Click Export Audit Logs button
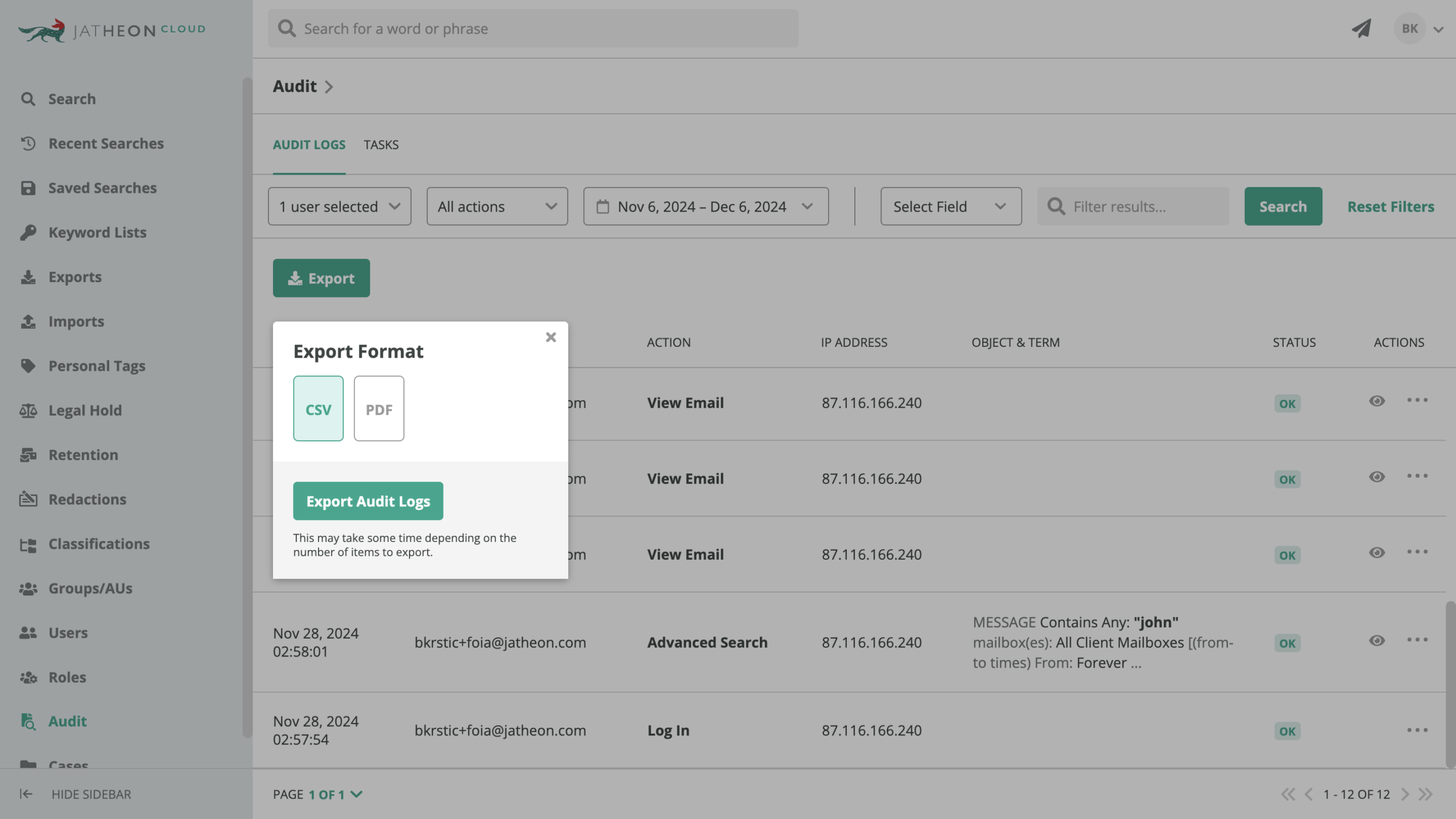Screen dimensions: 1456x819 [368, 501]
